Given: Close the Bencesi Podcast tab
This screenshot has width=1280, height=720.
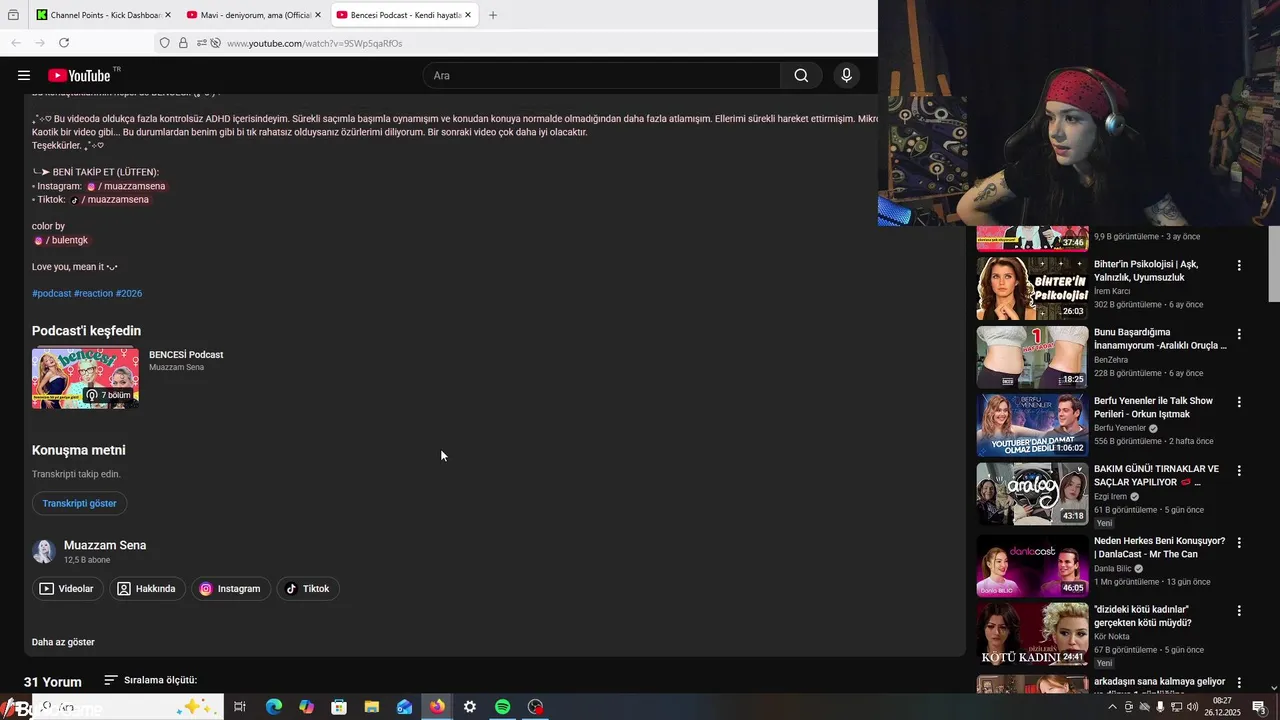Looking at the screenshot, I should [468, 15].
